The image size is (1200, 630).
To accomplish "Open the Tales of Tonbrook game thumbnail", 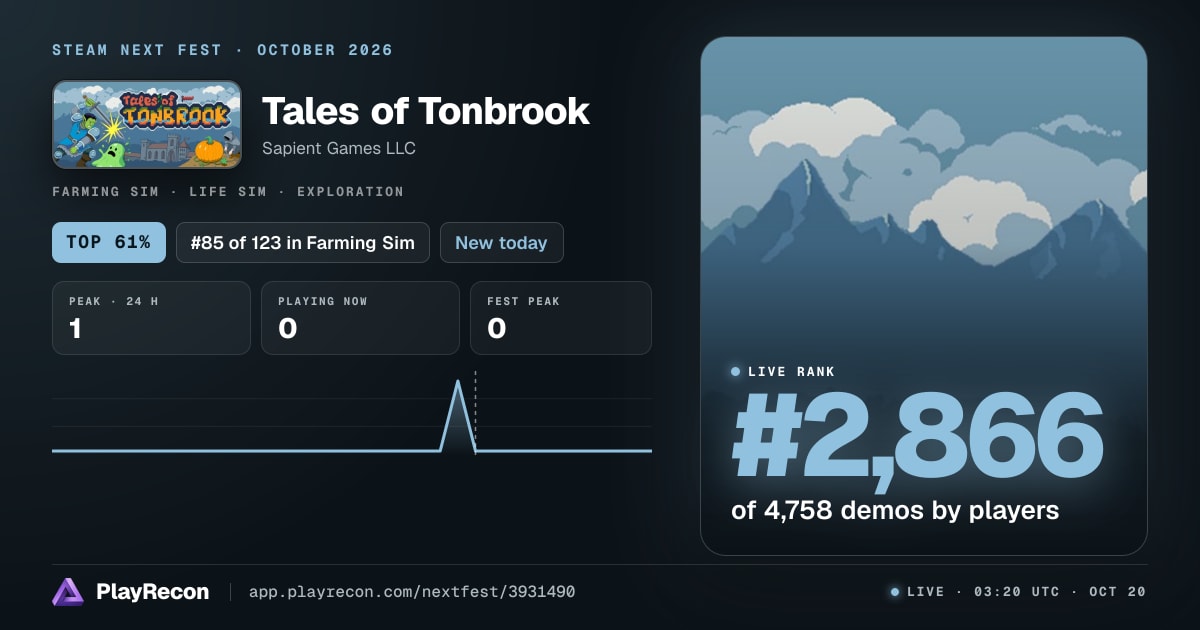I will [147, 124].
